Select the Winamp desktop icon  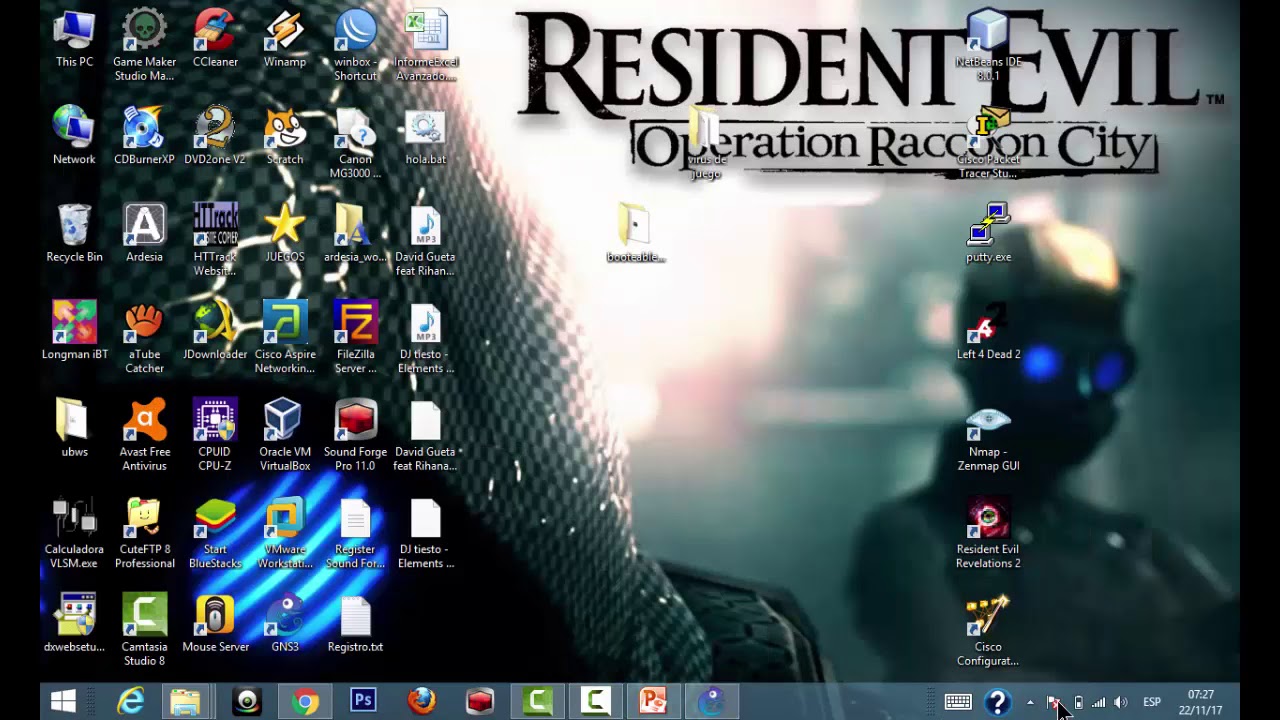285,40
